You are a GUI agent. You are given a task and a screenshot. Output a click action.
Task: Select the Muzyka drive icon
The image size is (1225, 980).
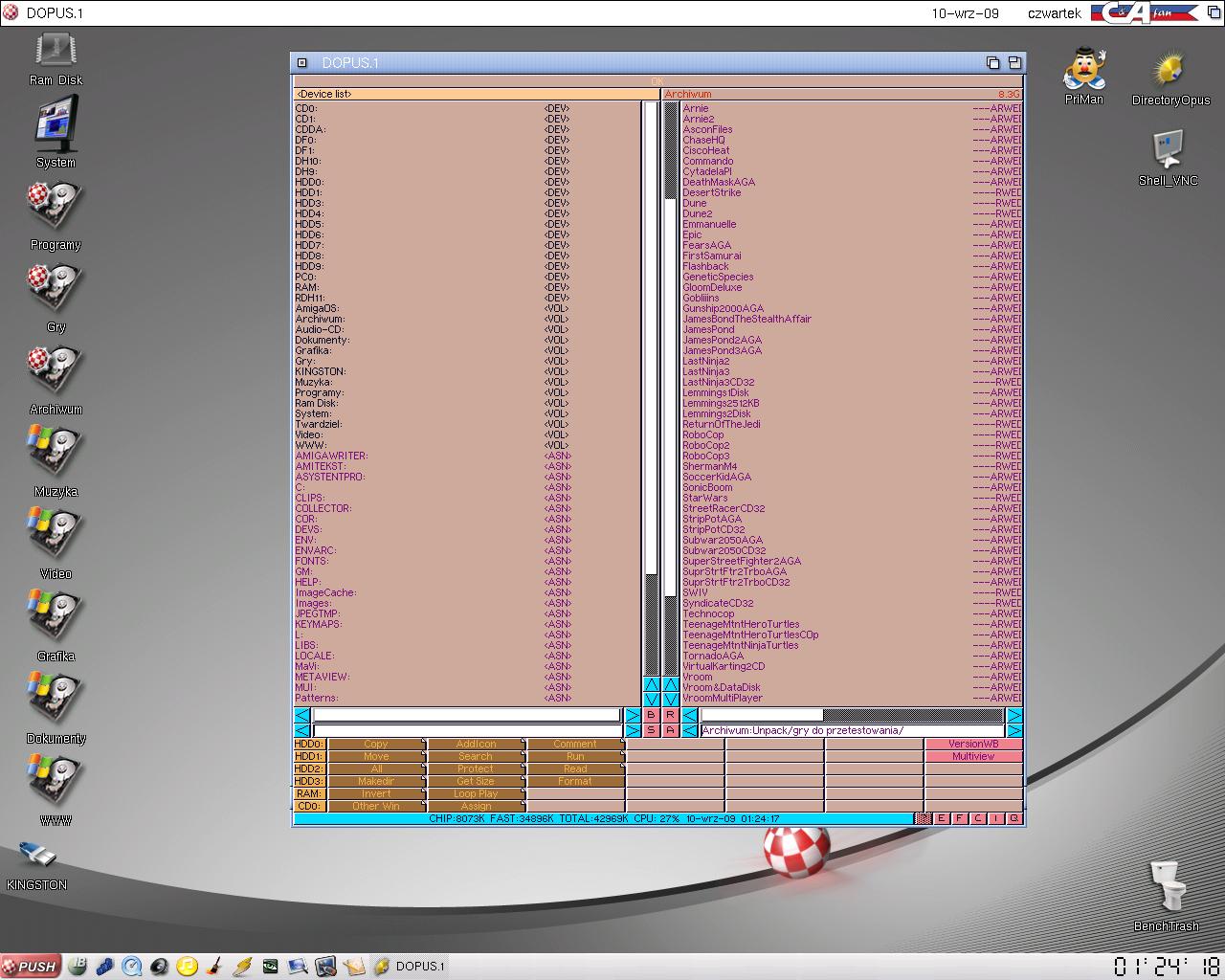coord(56,453)
